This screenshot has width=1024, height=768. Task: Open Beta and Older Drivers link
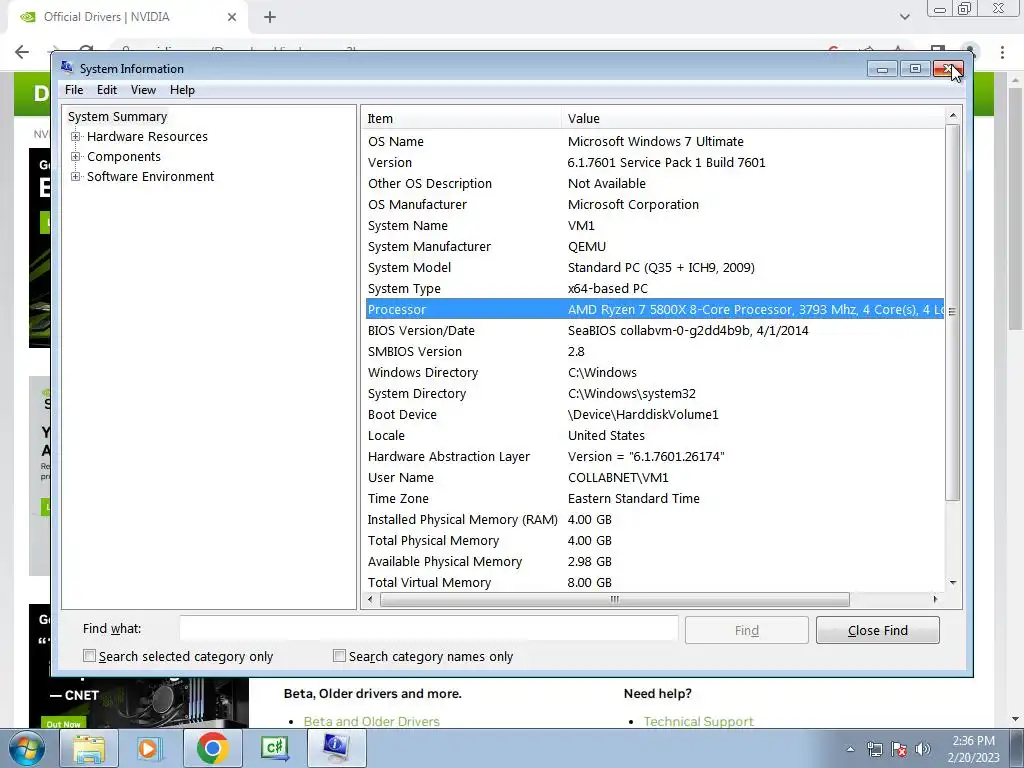click(x=371, y=721)
